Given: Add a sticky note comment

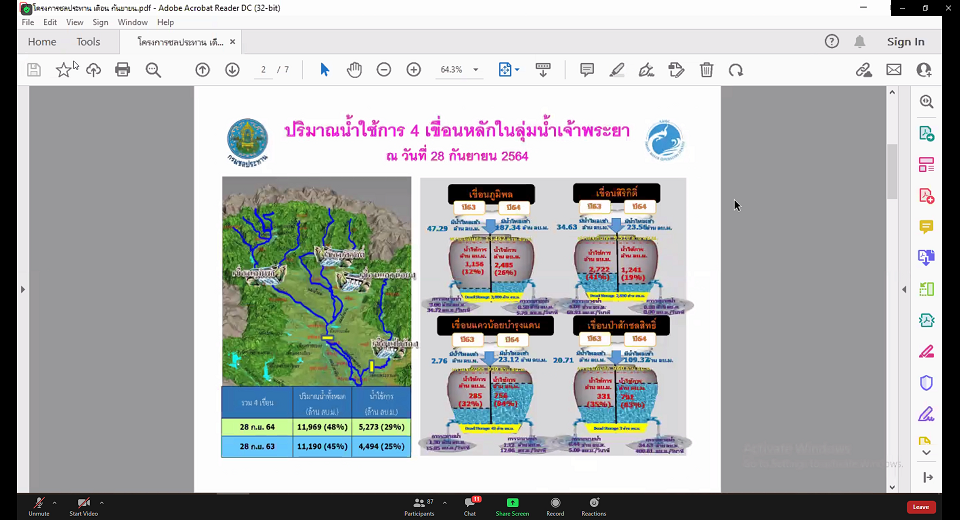Looking at the screenshot, I should coord(587,70).
